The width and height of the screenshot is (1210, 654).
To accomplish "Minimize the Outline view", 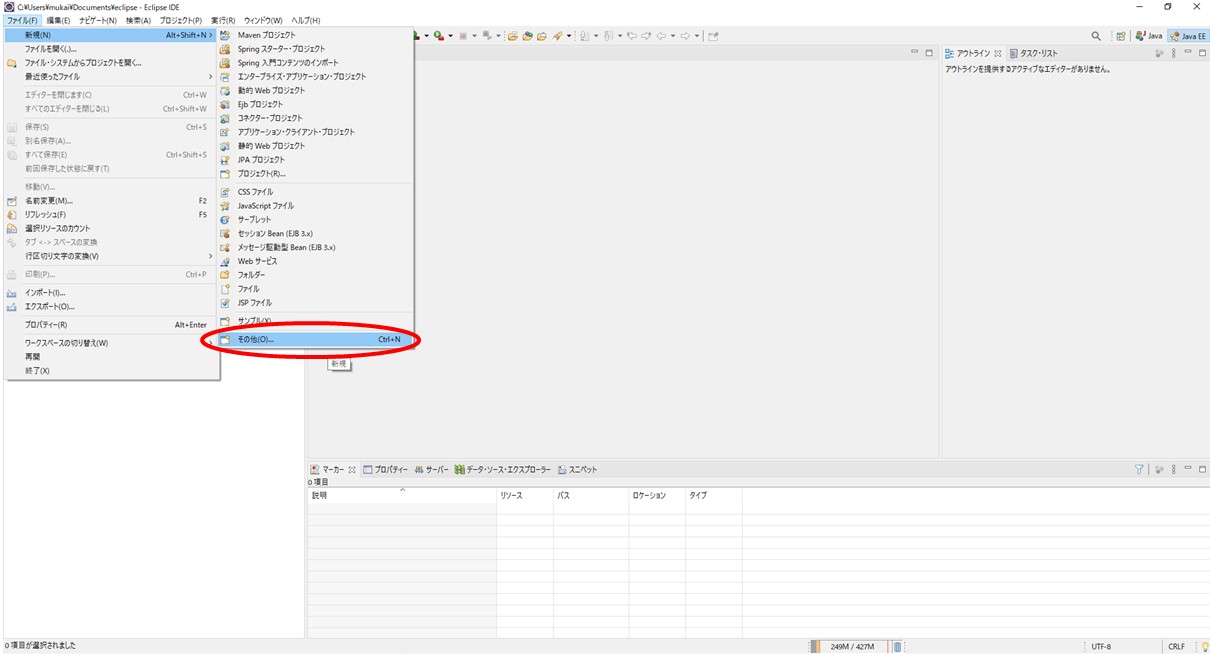I will (x=1188, y=52).
